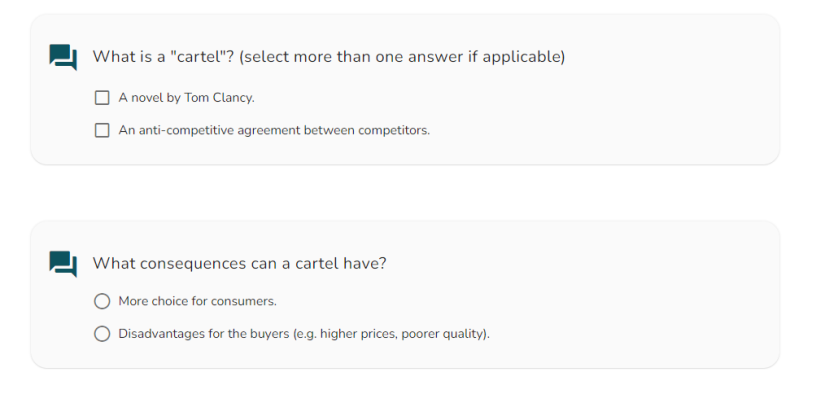Click the 'An anti-competitive agreement between competitors.' label
The image size is (838, 394).
tap(274, 130)
